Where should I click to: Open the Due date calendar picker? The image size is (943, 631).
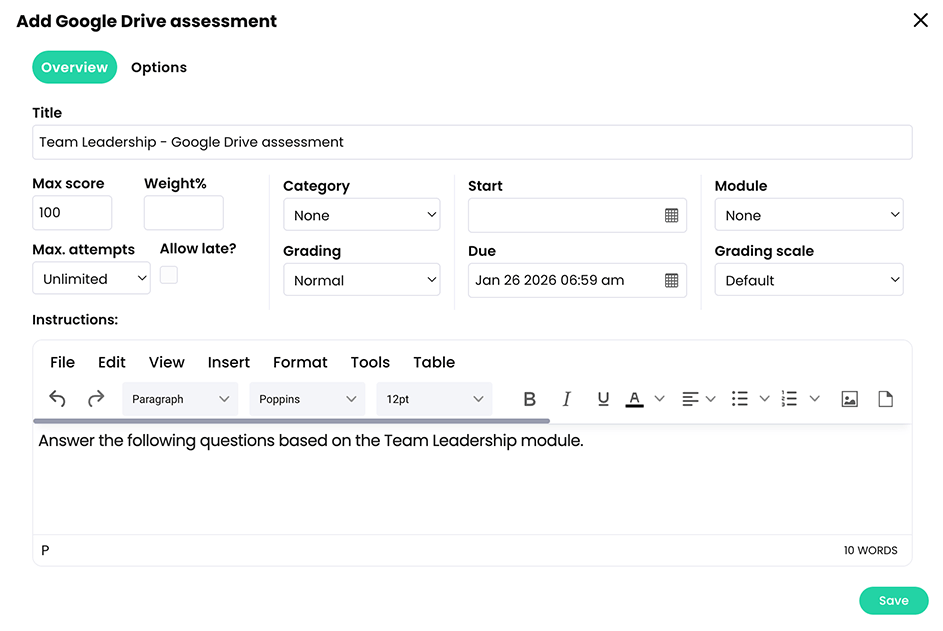coord(671,280)
